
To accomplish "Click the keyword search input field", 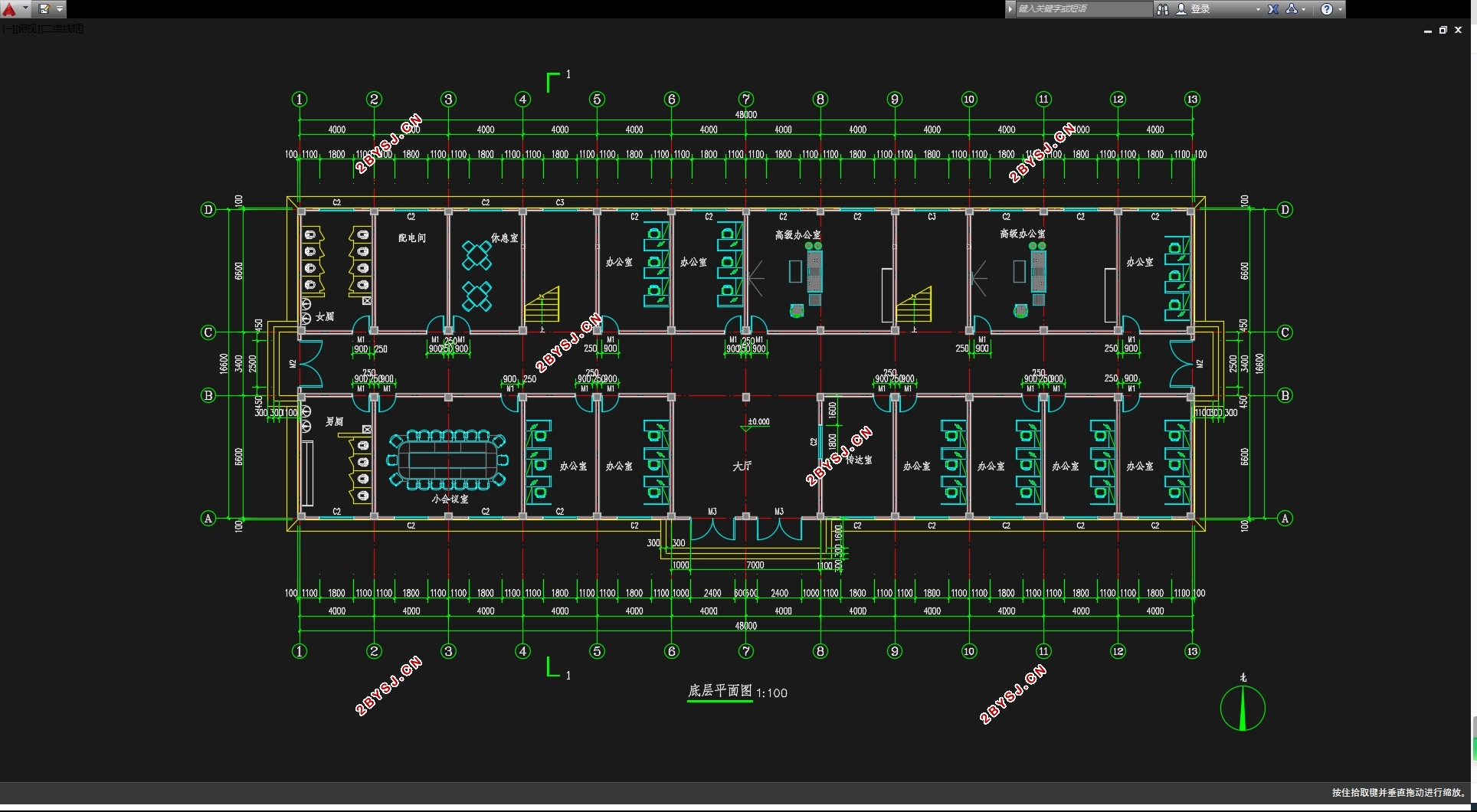I will (x=1083, y=8).
